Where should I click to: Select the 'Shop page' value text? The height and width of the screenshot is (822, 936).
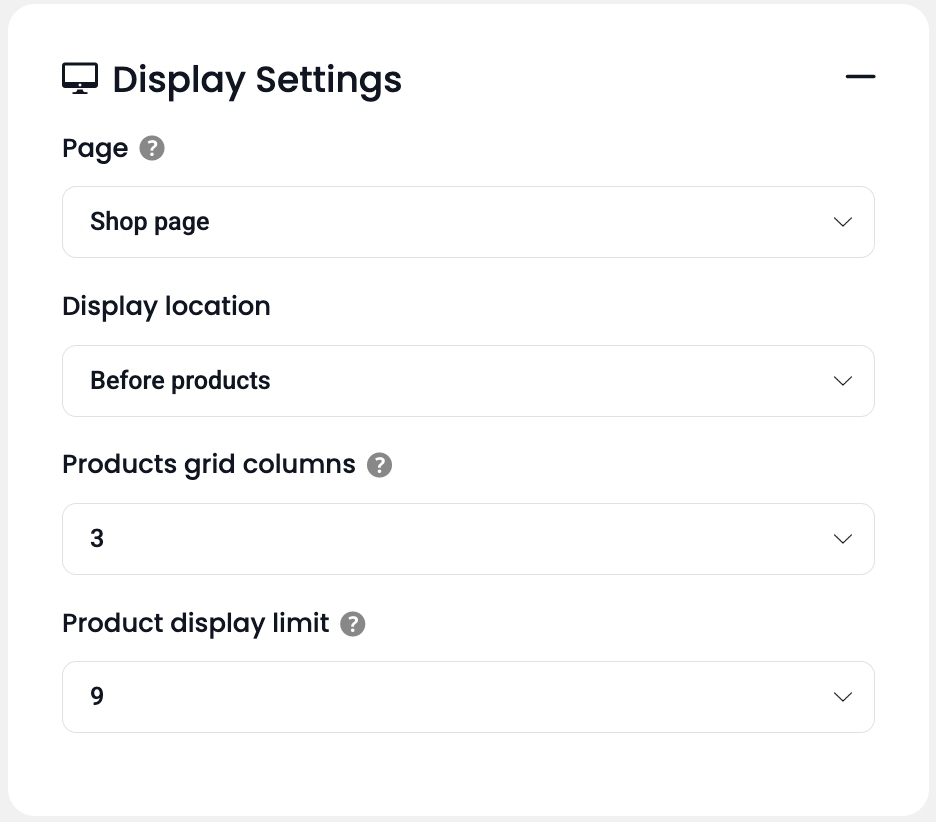click(150, 222)
